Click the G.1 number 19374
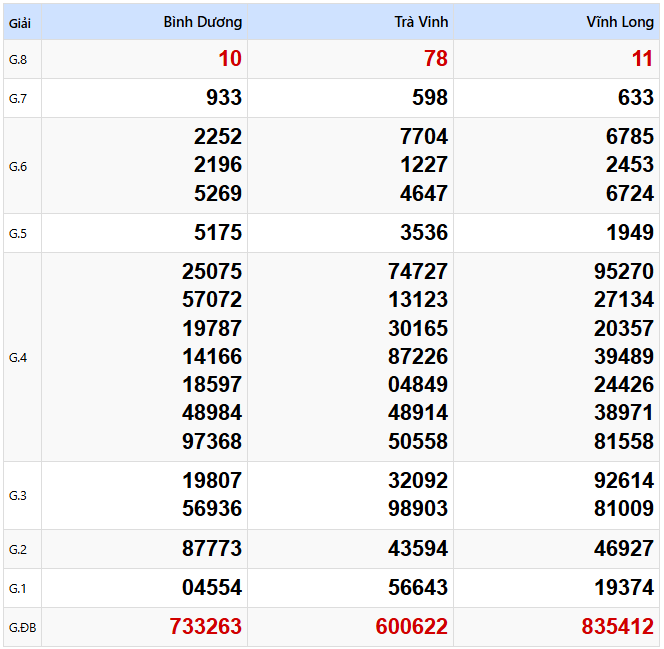Image resolution: width=664 pixels, height=649 pixels. [x=623, y=588]
